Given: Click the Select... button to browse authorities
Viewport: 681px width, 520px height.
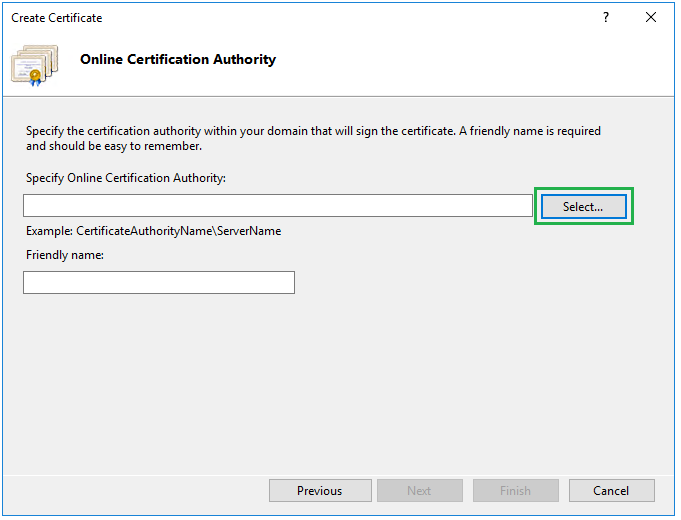Looking at the screenshot, I should coord(583,206).
